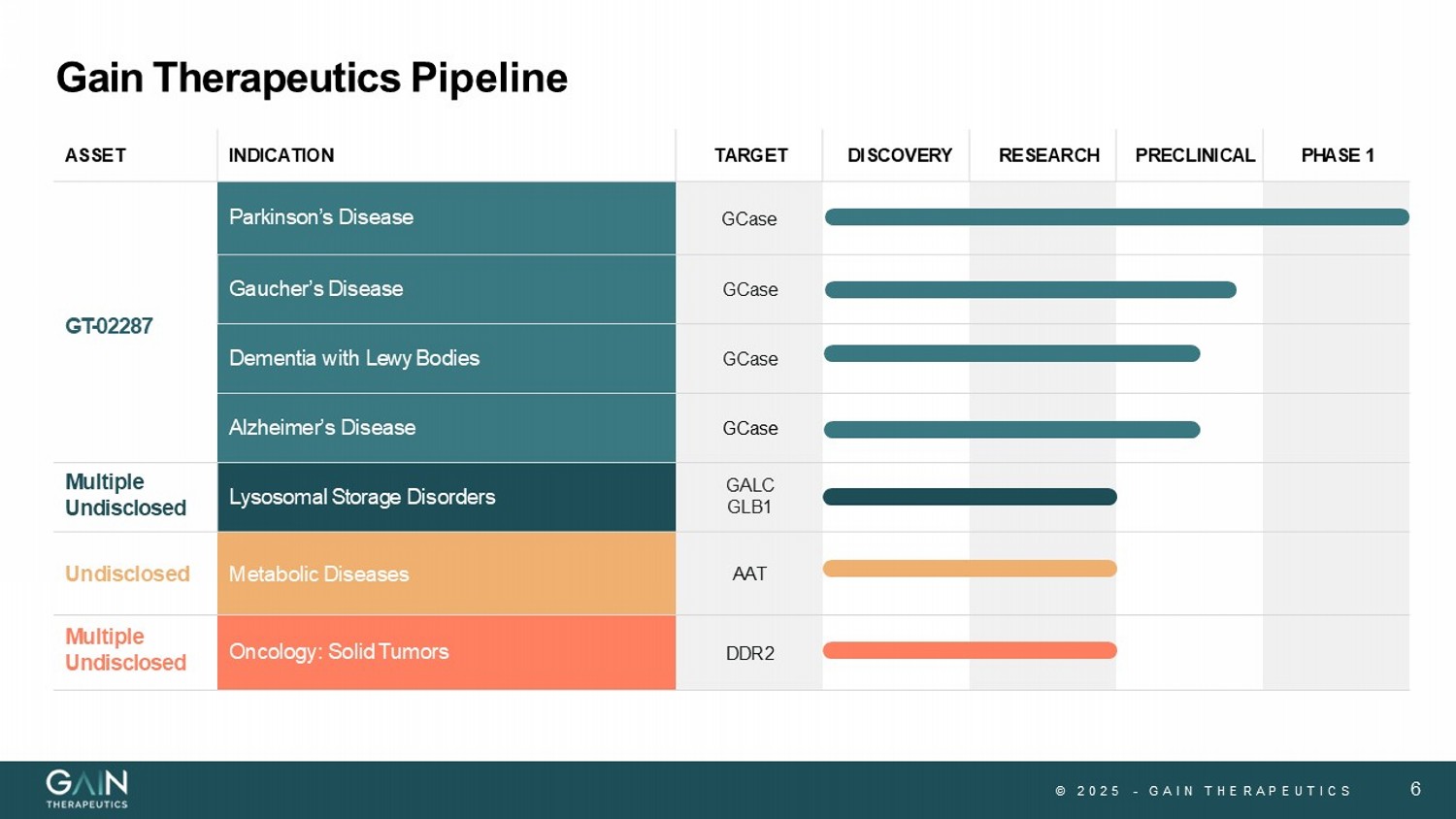Click the GALC GLB1 target cell
The image size is (1456, 819).
749,496
